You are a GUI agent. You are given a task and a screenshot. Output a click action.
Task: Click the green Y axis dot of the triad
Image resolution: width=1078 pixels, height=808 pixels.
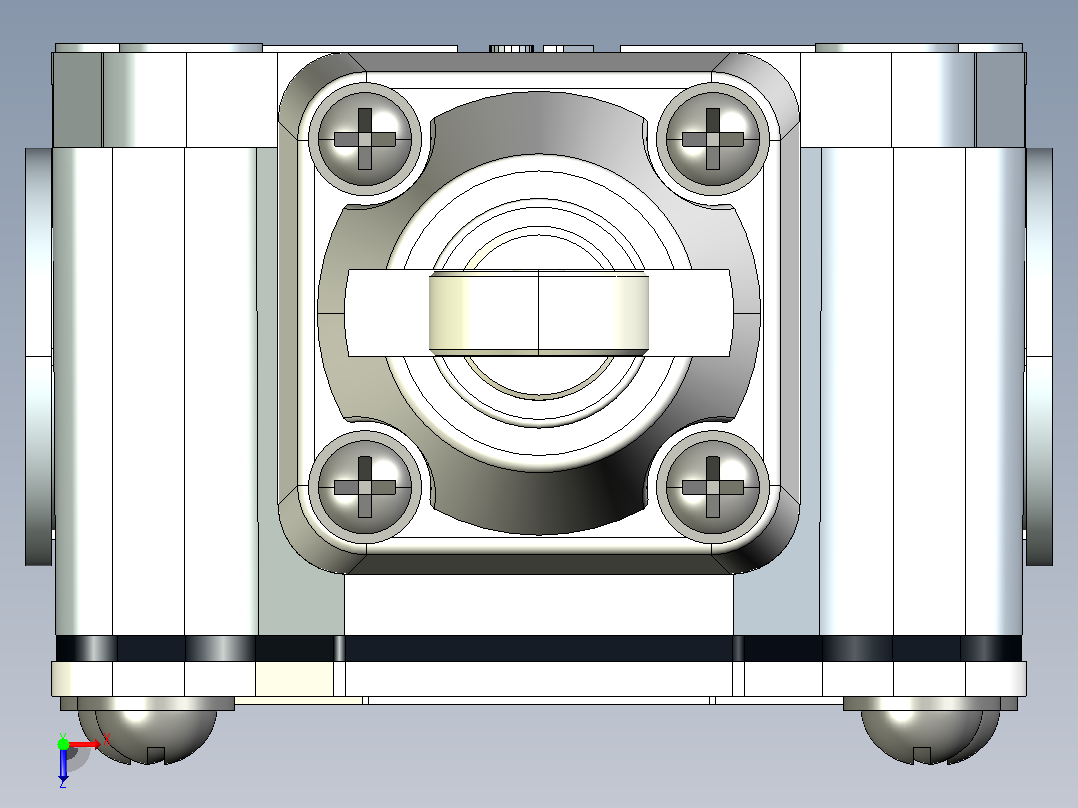point(63,743)
